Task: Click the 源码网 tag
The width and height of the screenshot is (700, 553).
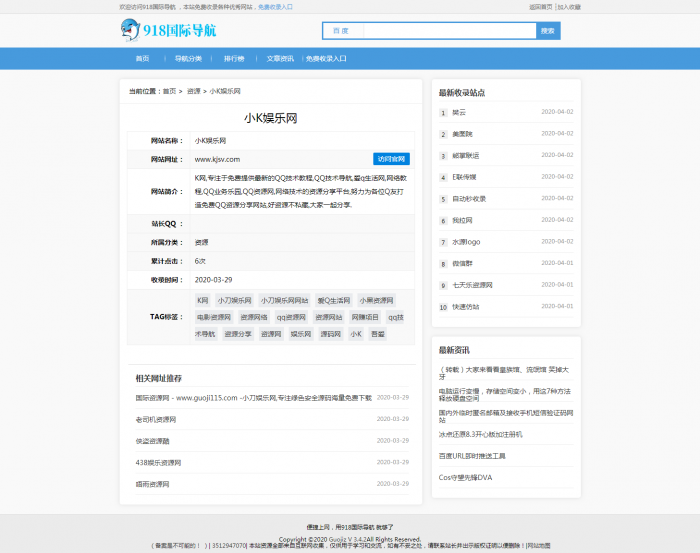Action: 329,334
